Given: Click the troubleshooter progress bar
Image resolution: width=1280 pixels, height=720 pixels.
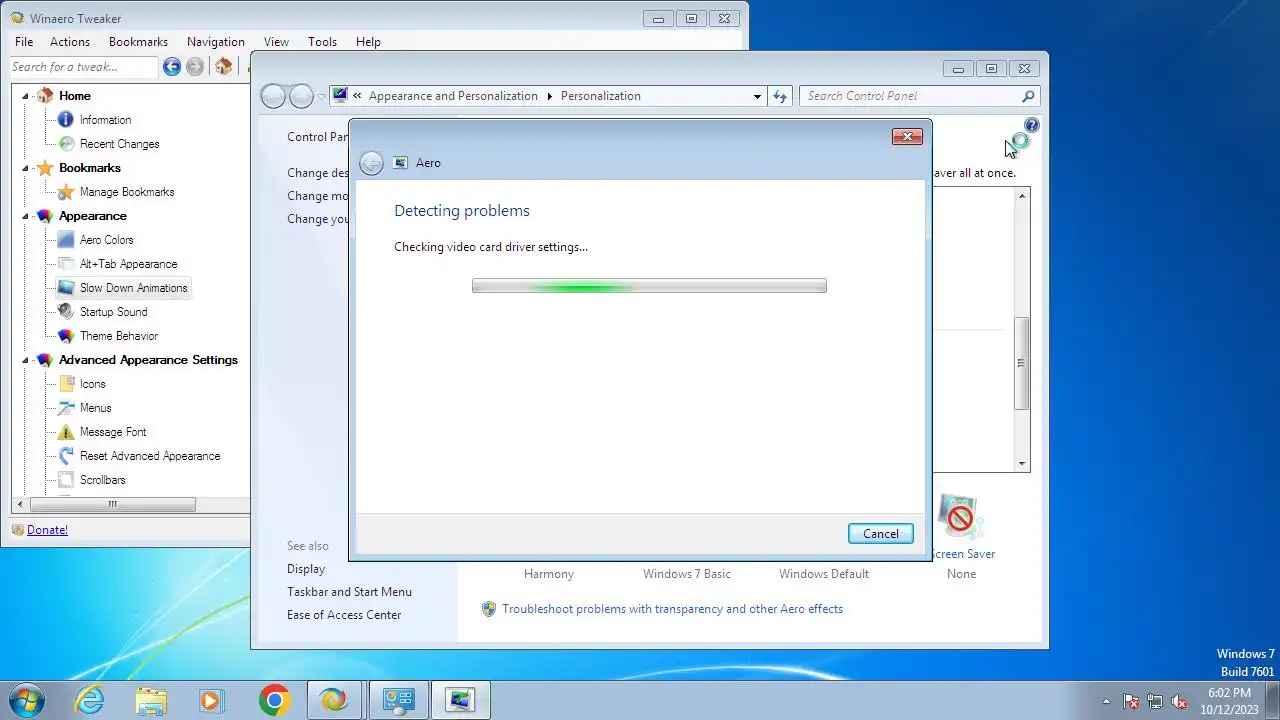Looking at the screenshot, I should (x=649, y=286).
